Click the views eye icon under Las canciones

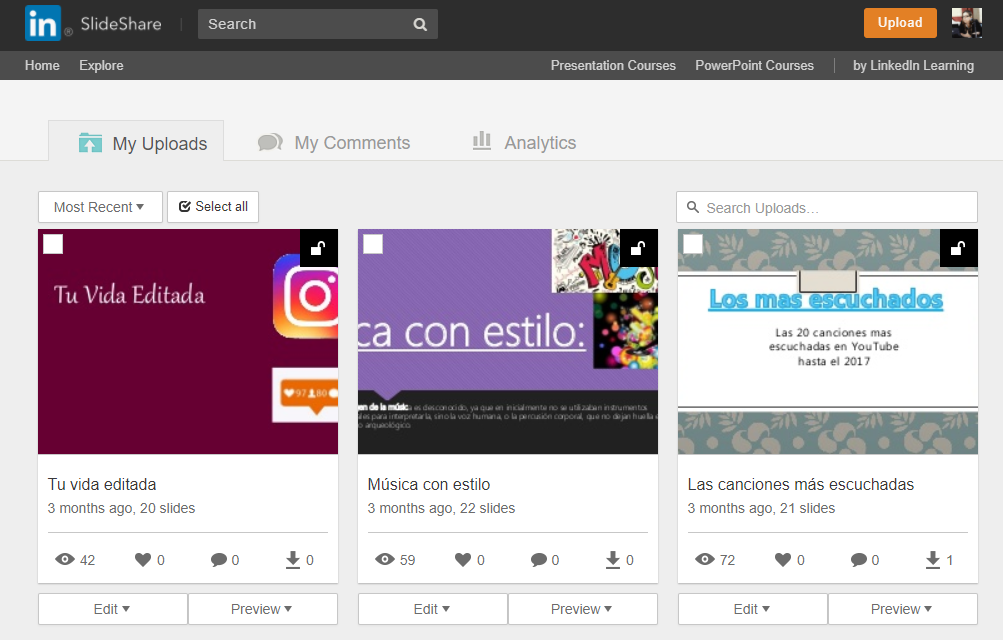pyautogui.click(x=705, y=560)
